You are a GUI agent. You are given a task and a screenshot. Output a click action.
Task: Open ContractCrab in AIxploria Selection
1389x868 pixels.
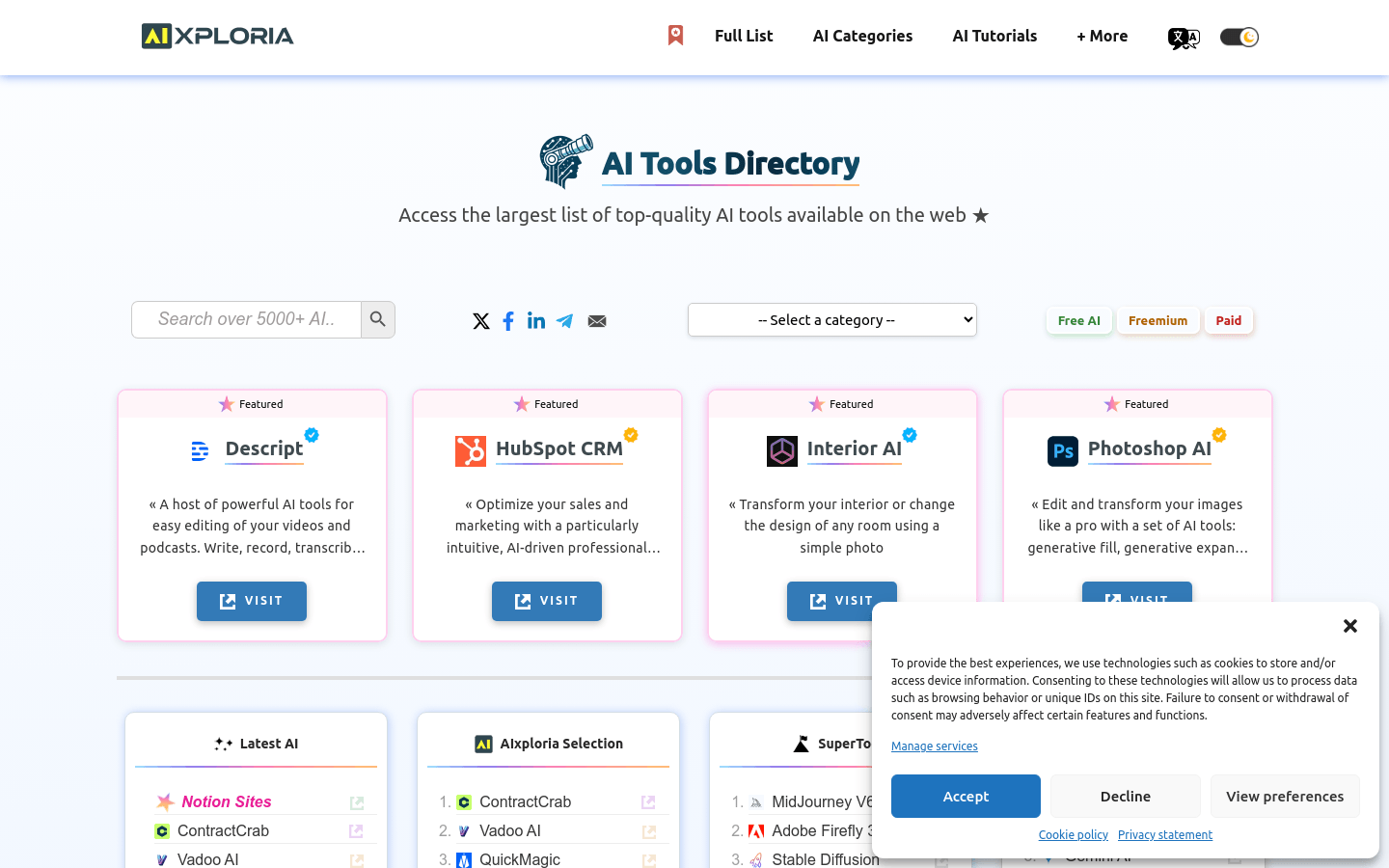[x=525, y=801]
